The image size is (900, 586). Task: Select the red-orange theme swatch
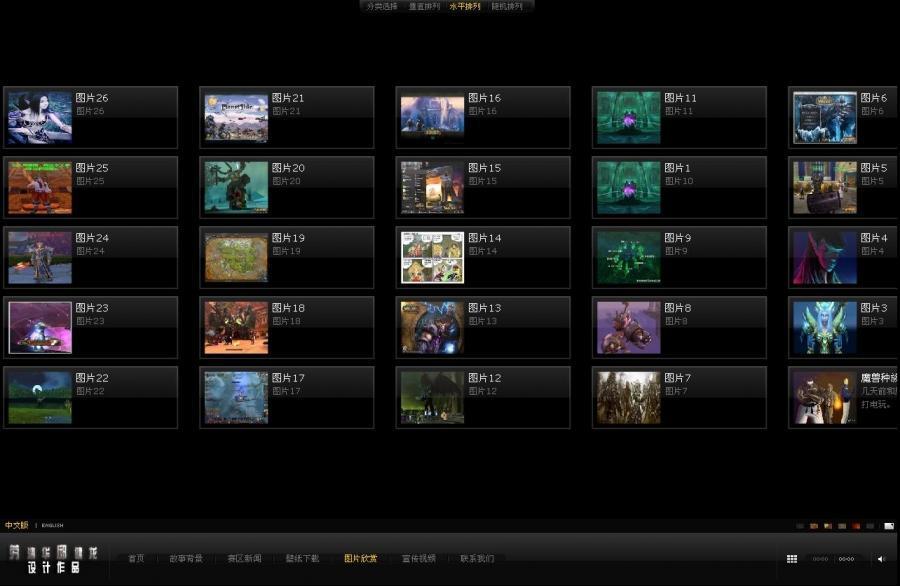click(856, 526)
